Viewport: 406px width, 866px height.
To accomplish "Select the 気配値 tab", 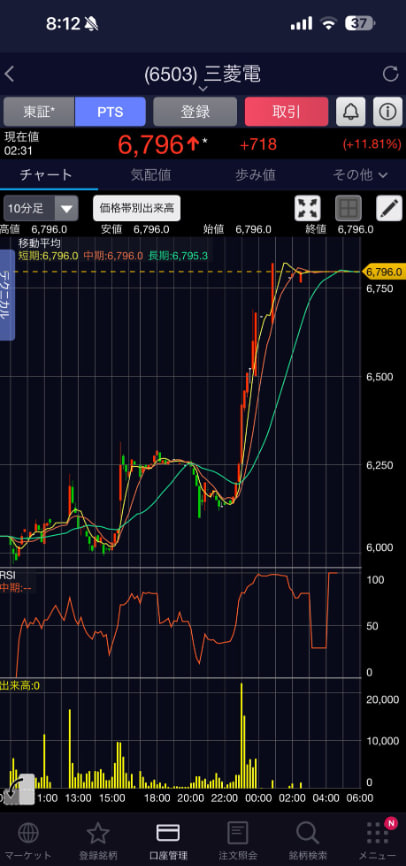I will [x=151, y=175].
